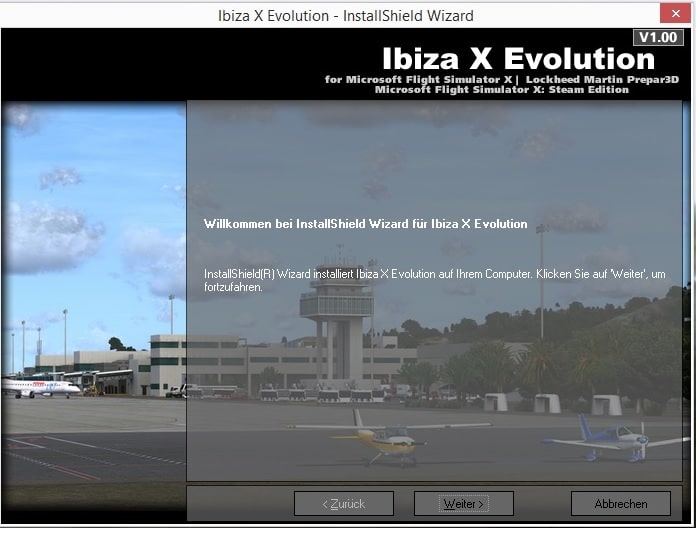696x543 pixels.
Task: Close the InstallShield Wizard window
Action: pos(671,14)
